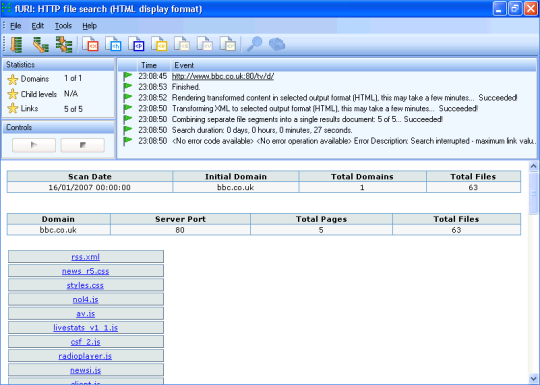The width and height of the screenshot is (540, 385).
Task: Click the Total Pages header cell
Action: 321,219
